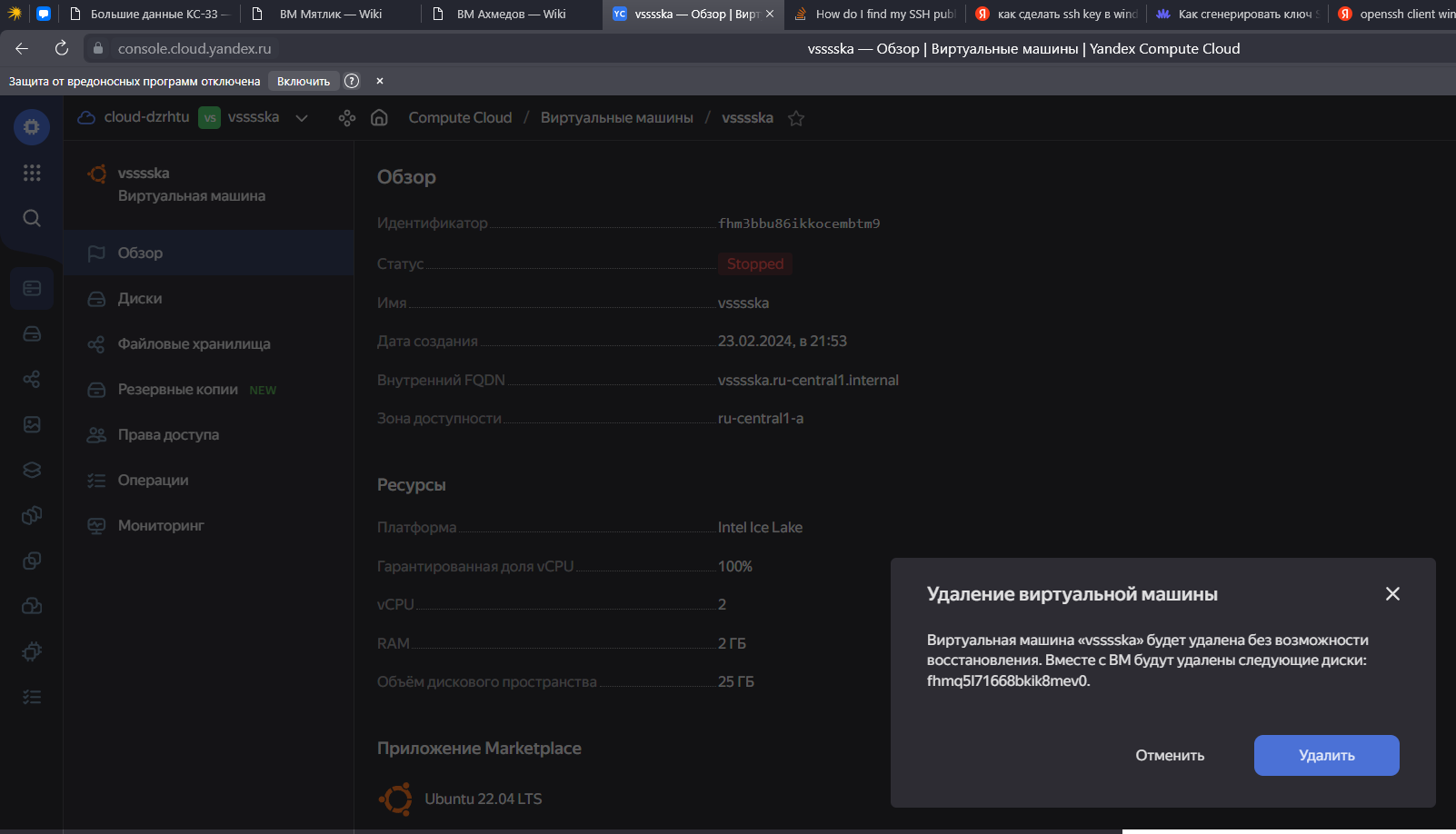Switch to как сделать ssh key tab
The width and height of the screenshot is (1456, 834).
1055,14
